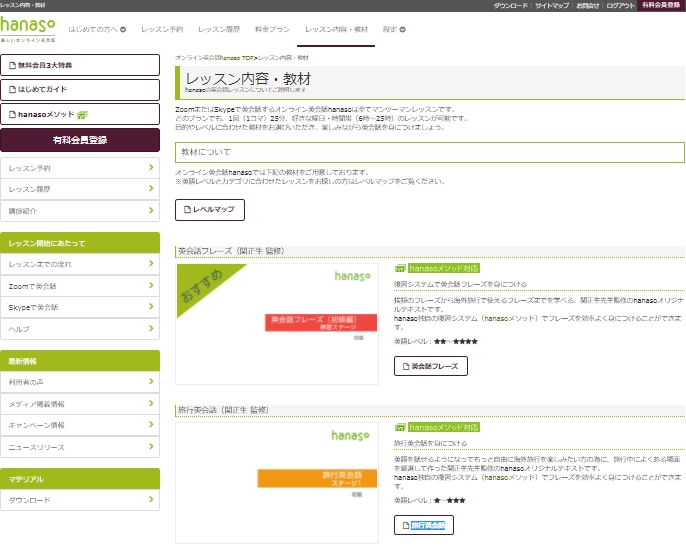Click 英会話フレーズ textbook thumbnail image
The height and width of the screenshot is (554, 686).
(277, 324)
